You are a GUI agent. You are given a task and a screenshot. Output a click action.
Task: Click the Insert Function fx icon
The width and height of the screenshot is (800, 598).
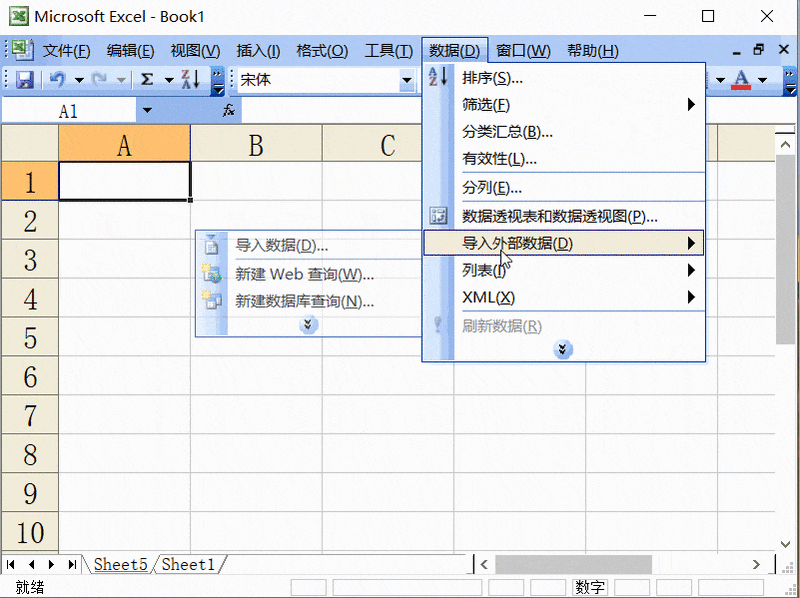(x=229, y=110)
